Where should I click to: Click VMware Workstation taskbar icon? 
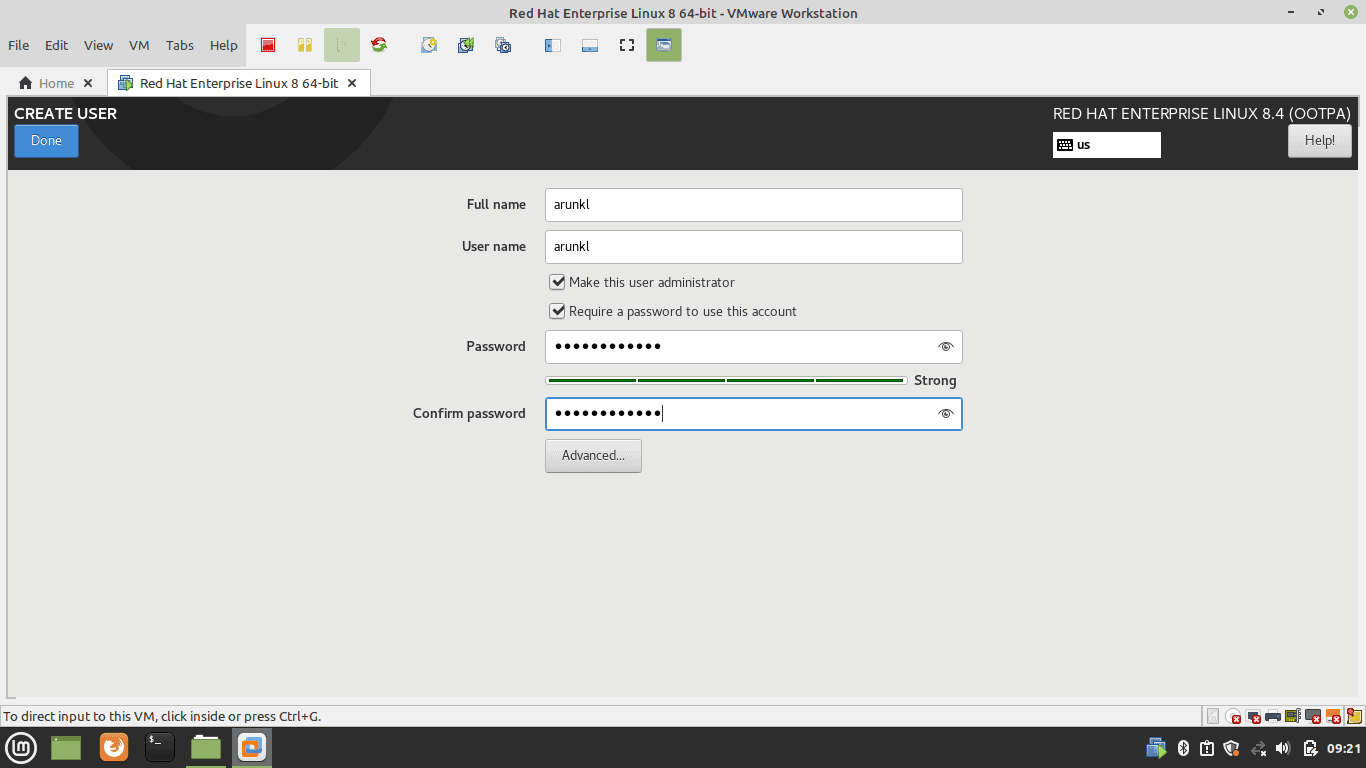click(252, 747)
